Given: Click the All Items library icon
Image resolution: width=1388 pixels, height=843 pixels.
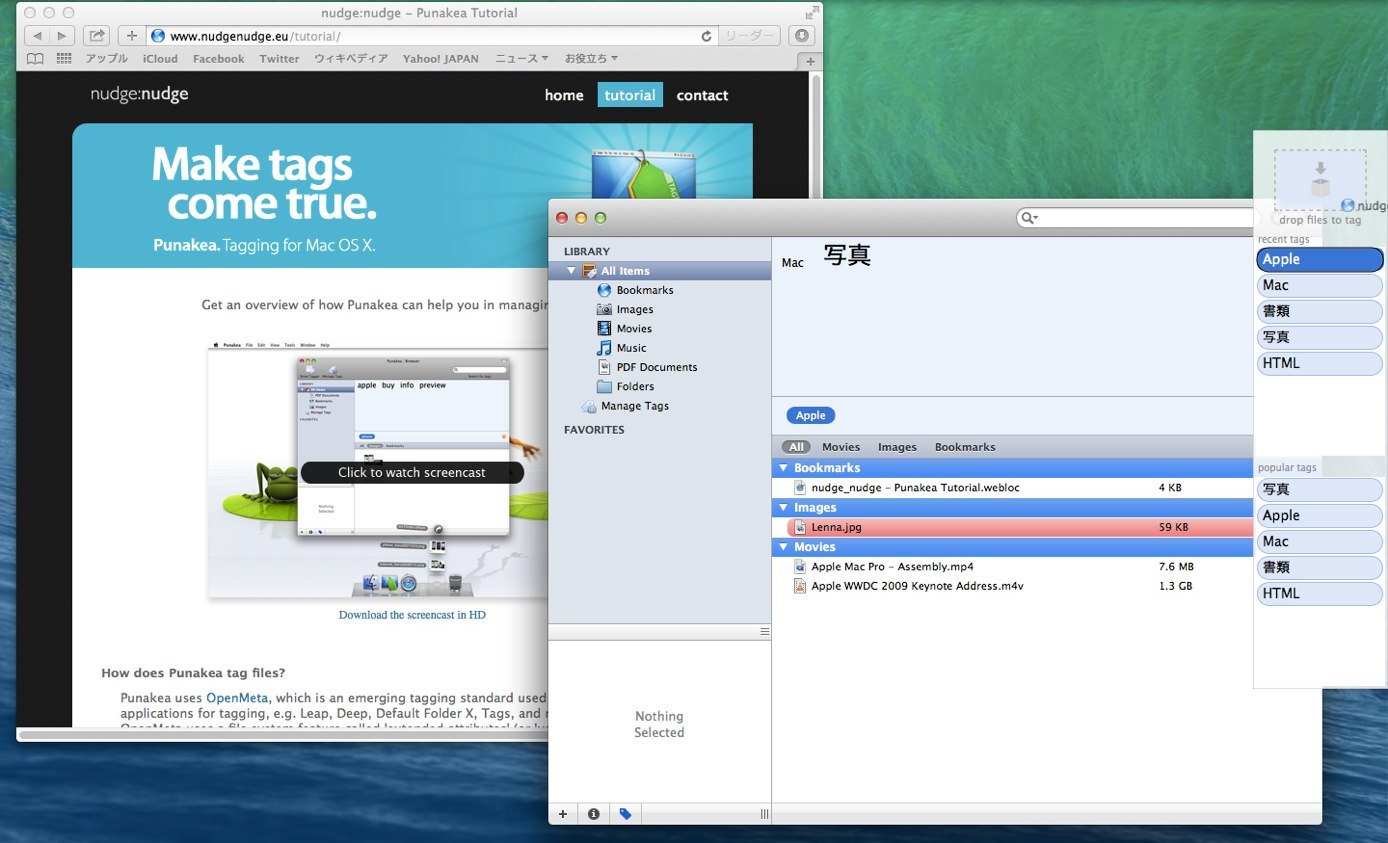Looking at the screenshot, I should 590,271.
